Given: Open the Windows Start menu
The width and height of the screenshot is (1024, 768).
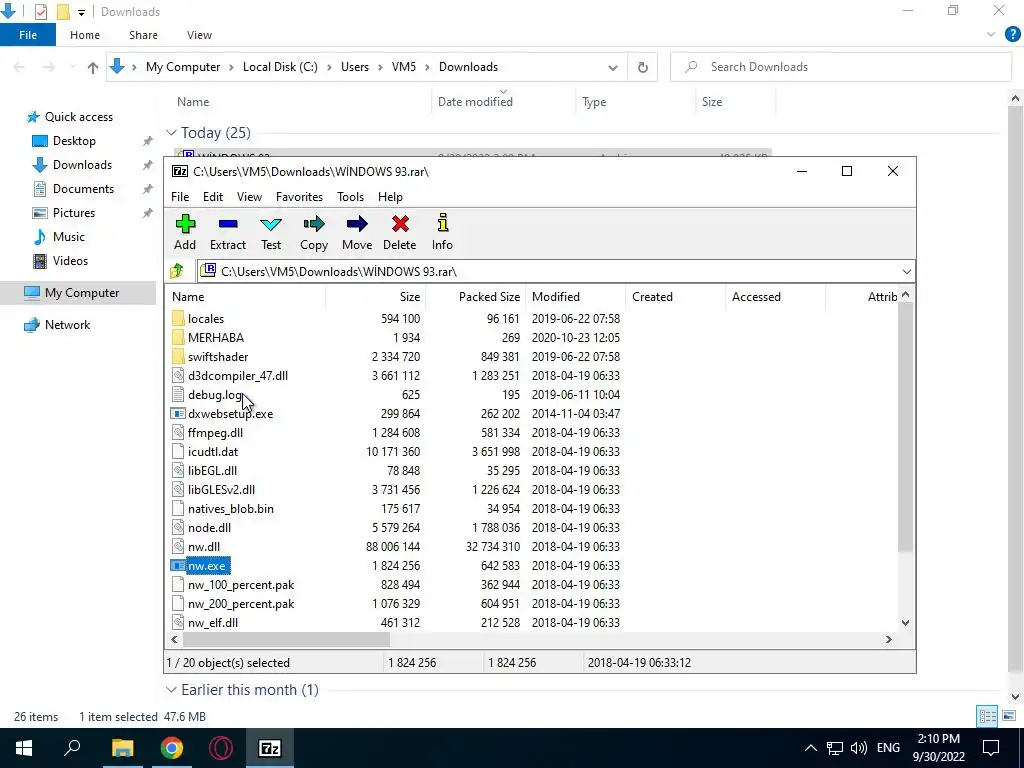Looking at the screenshot, I should 24,748.
